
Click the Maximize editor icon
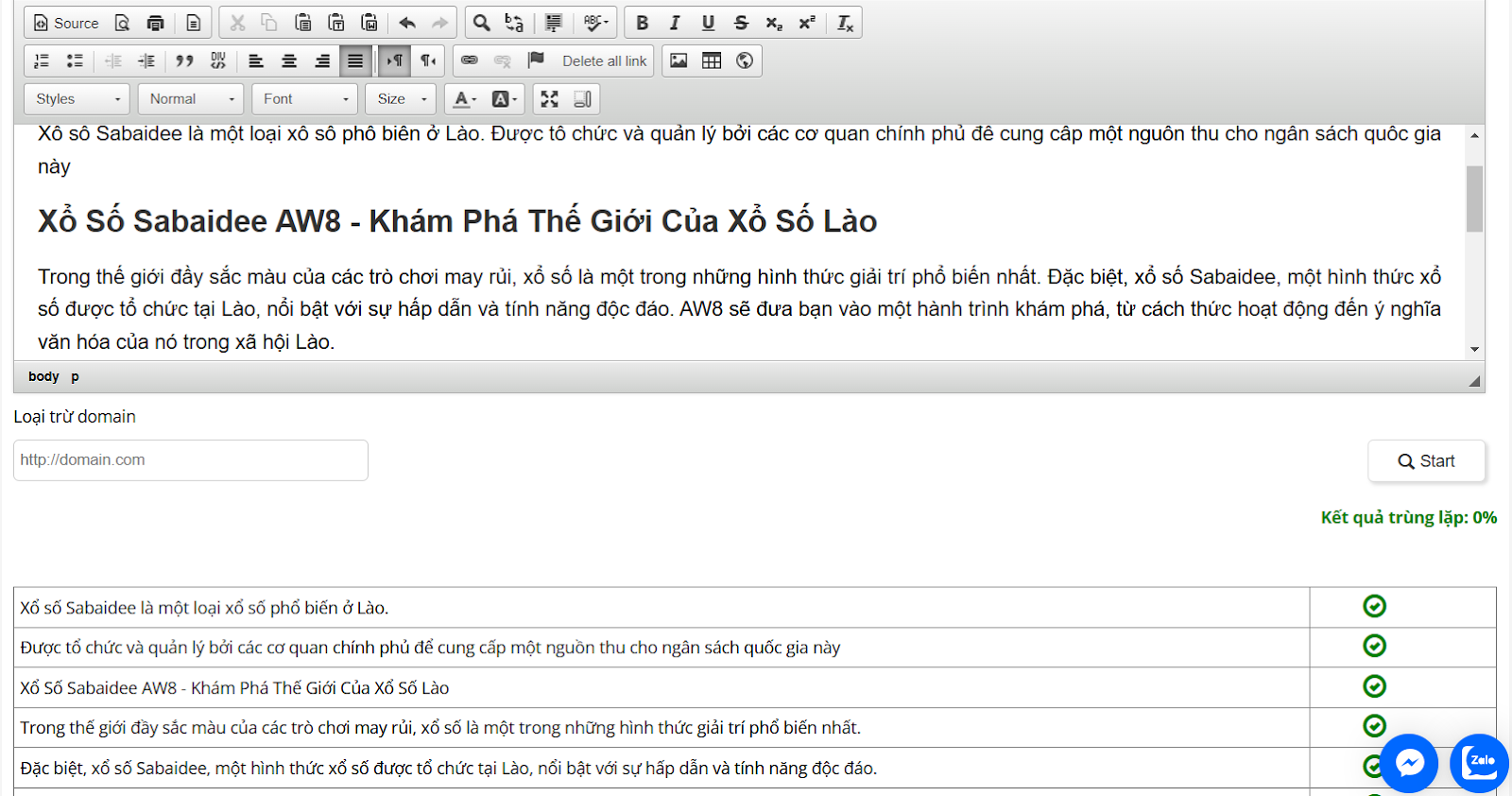tap(550, 98)
